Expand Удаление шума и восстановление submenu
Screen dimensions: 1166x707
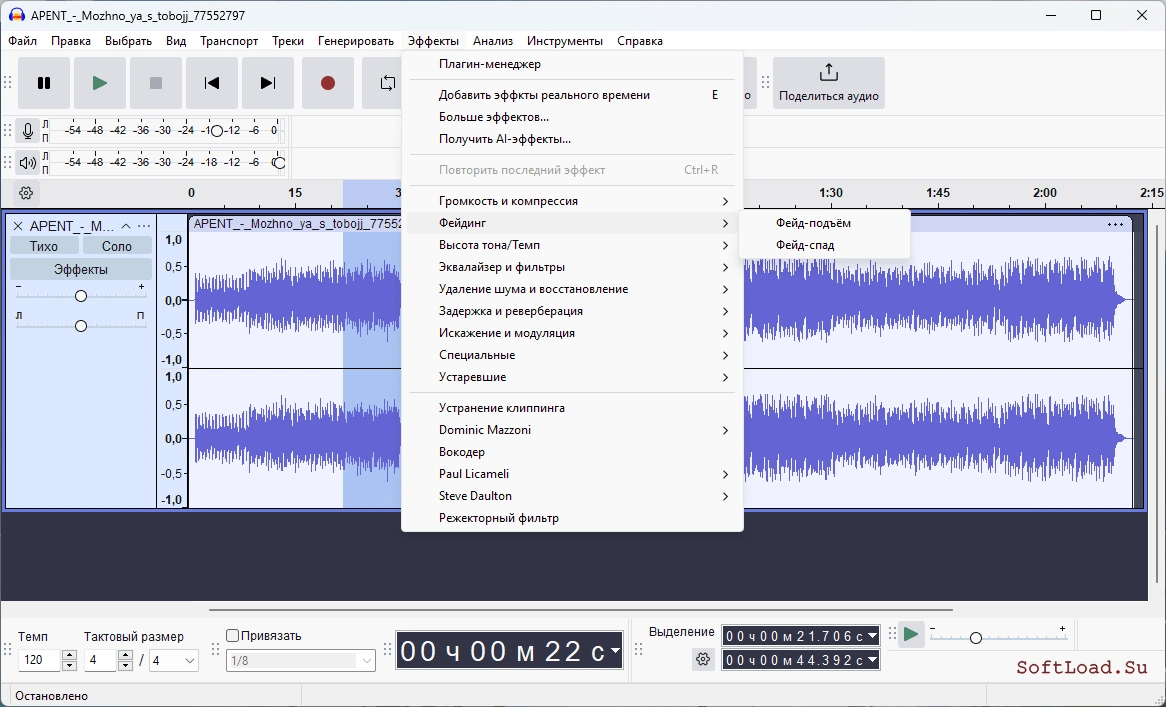[x=573, y=289]
